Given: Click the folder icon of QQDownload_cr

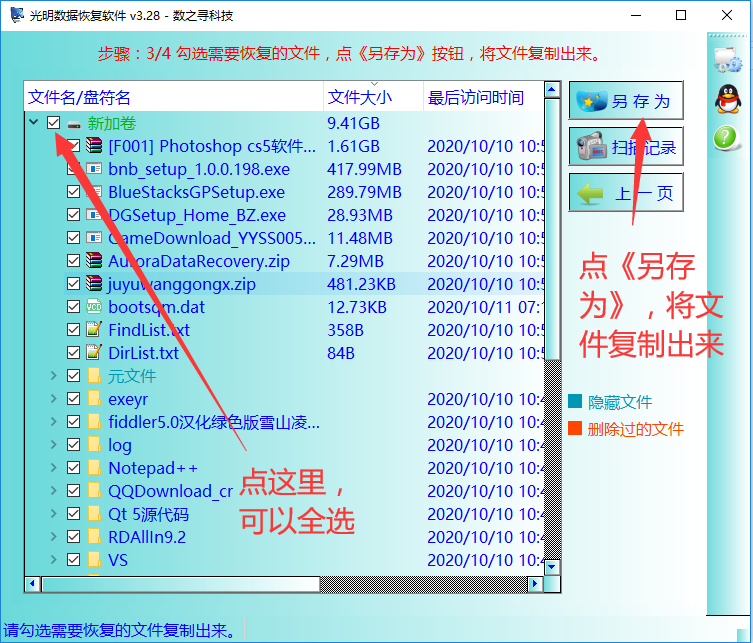Looking at the screenshot, I should [95, 491].
